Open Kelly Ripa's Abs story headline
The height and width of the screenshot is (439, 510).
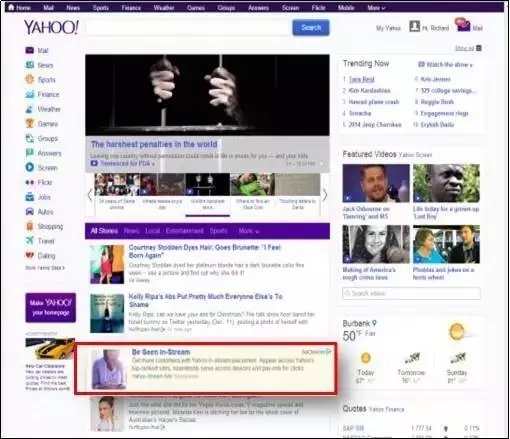205,300
